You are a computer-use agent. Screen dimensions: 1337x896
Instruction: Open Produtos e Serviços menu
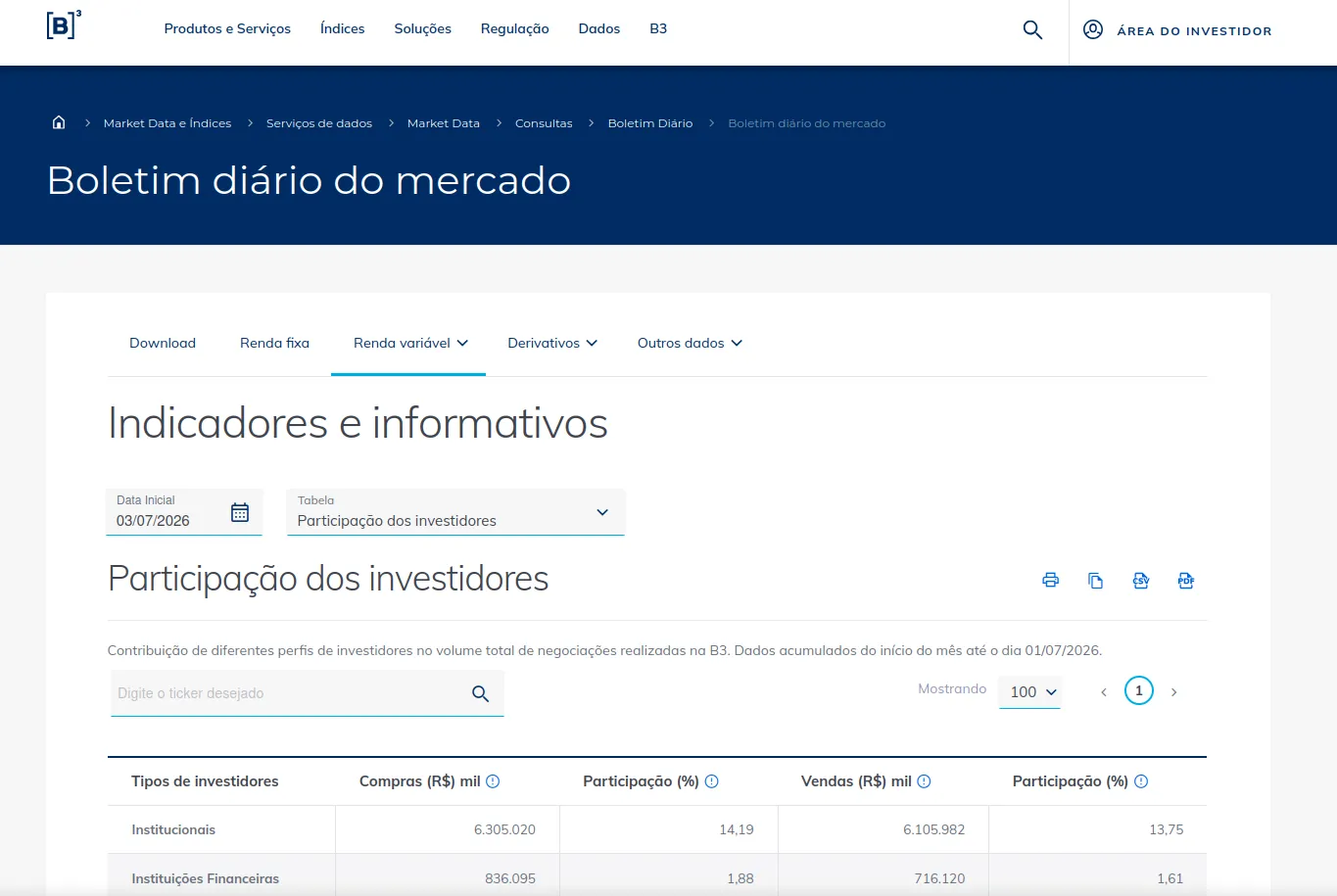[x=227, y=28]
